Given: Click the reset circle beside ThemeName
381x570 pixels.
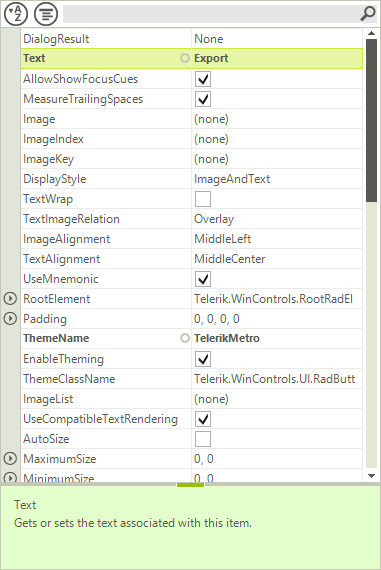Looking at the screenshot, I should [185, 338].
